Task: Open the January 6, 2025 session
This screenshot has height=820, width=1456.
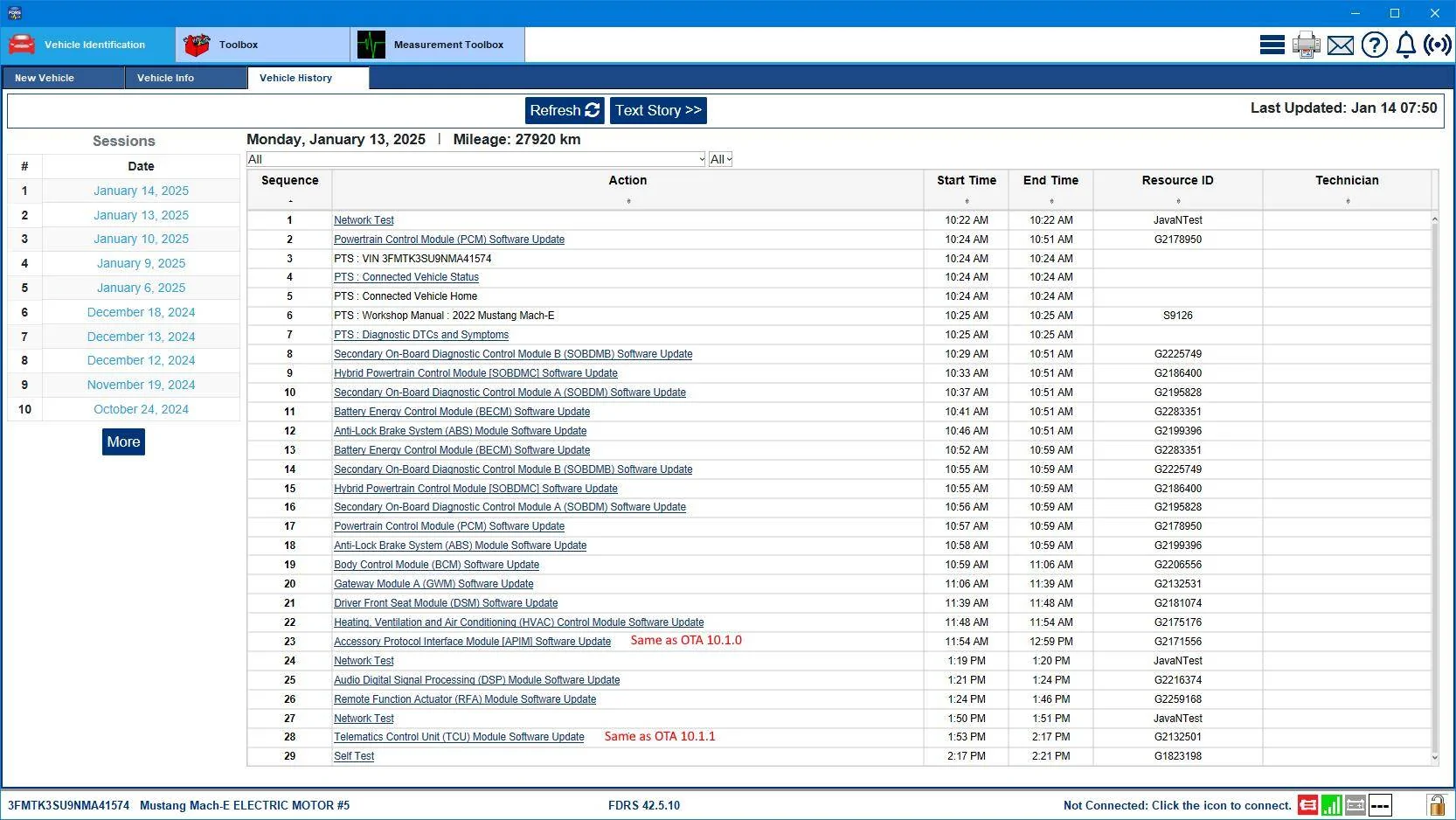Action: [141, 288]
